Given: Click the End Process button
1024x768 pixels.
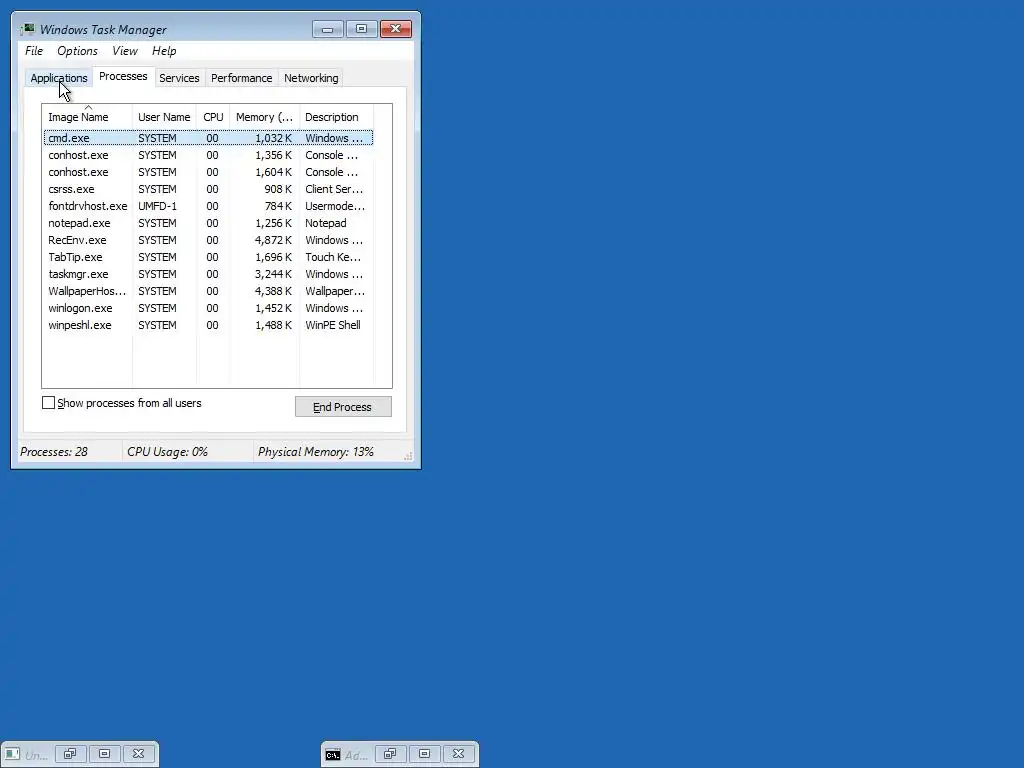Looking at the screenshot, I should (343, 407).
